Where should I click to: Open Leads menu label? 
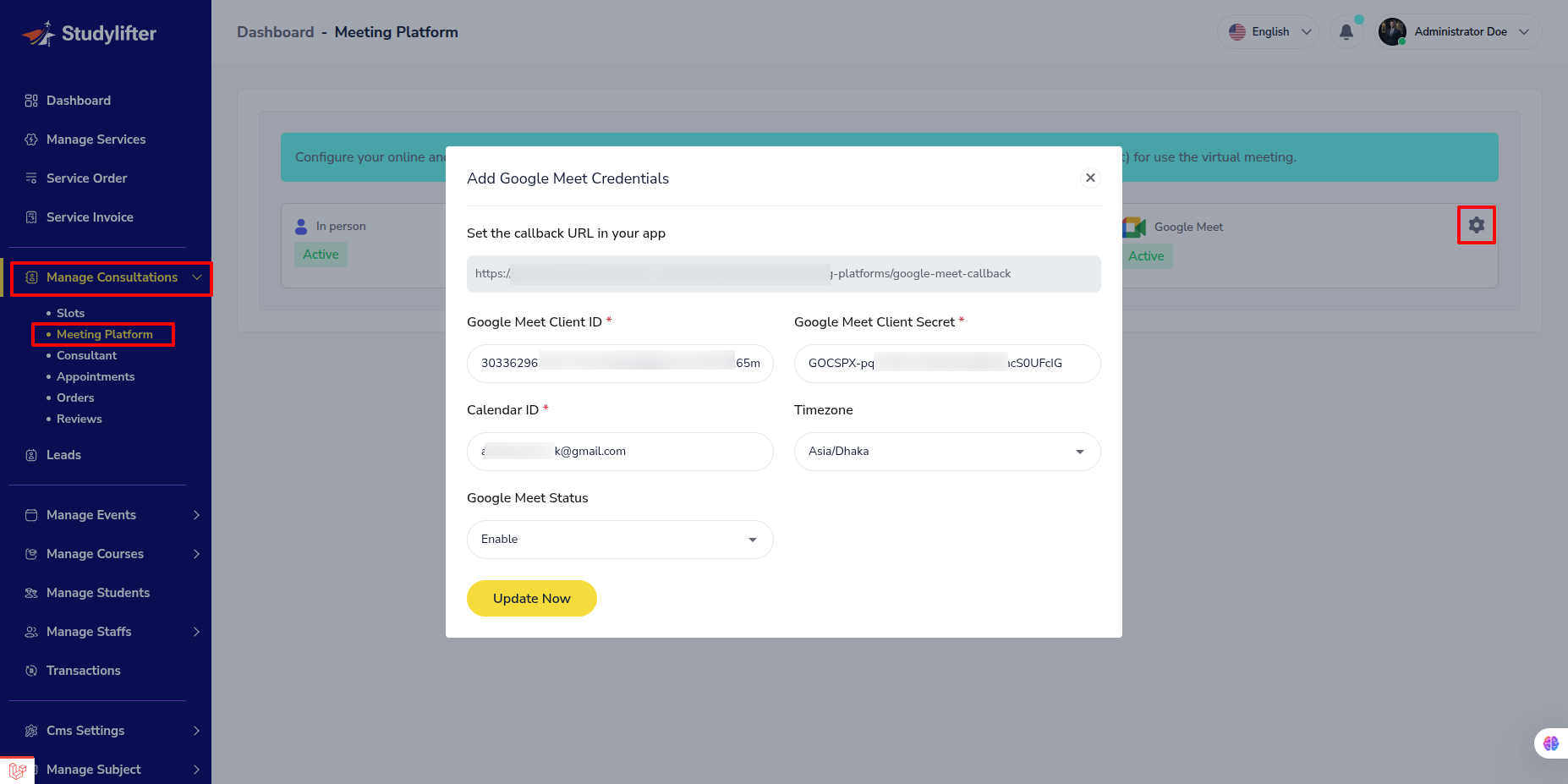[x=63, y=455]
